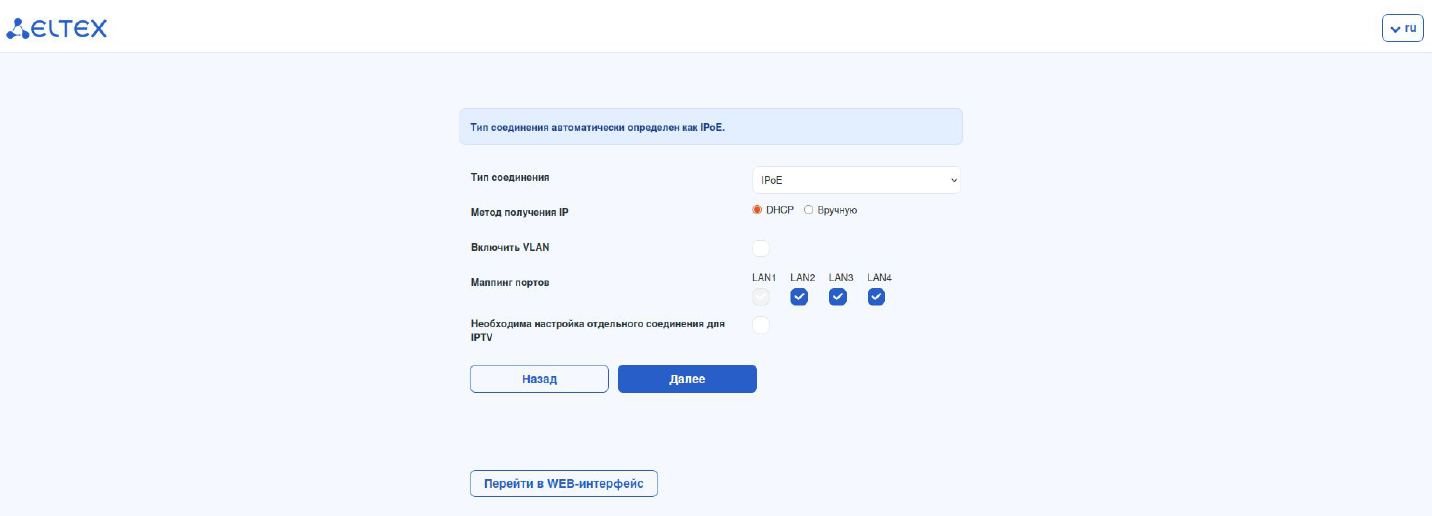Click the Включить VLAN label text

[x=510, y=247]
